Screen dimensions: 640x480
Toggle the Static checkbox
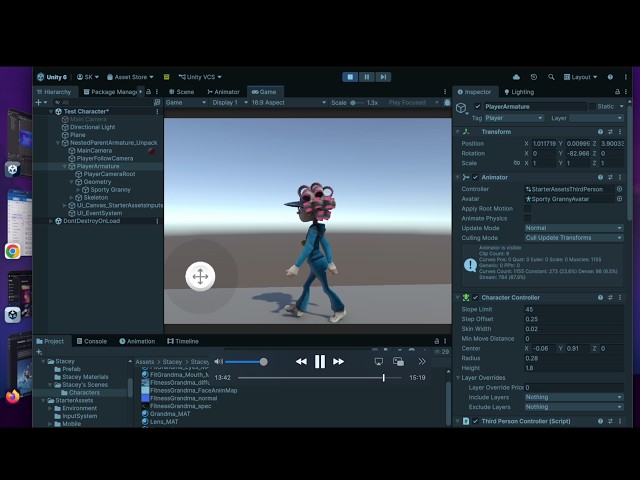click(592, 107)
